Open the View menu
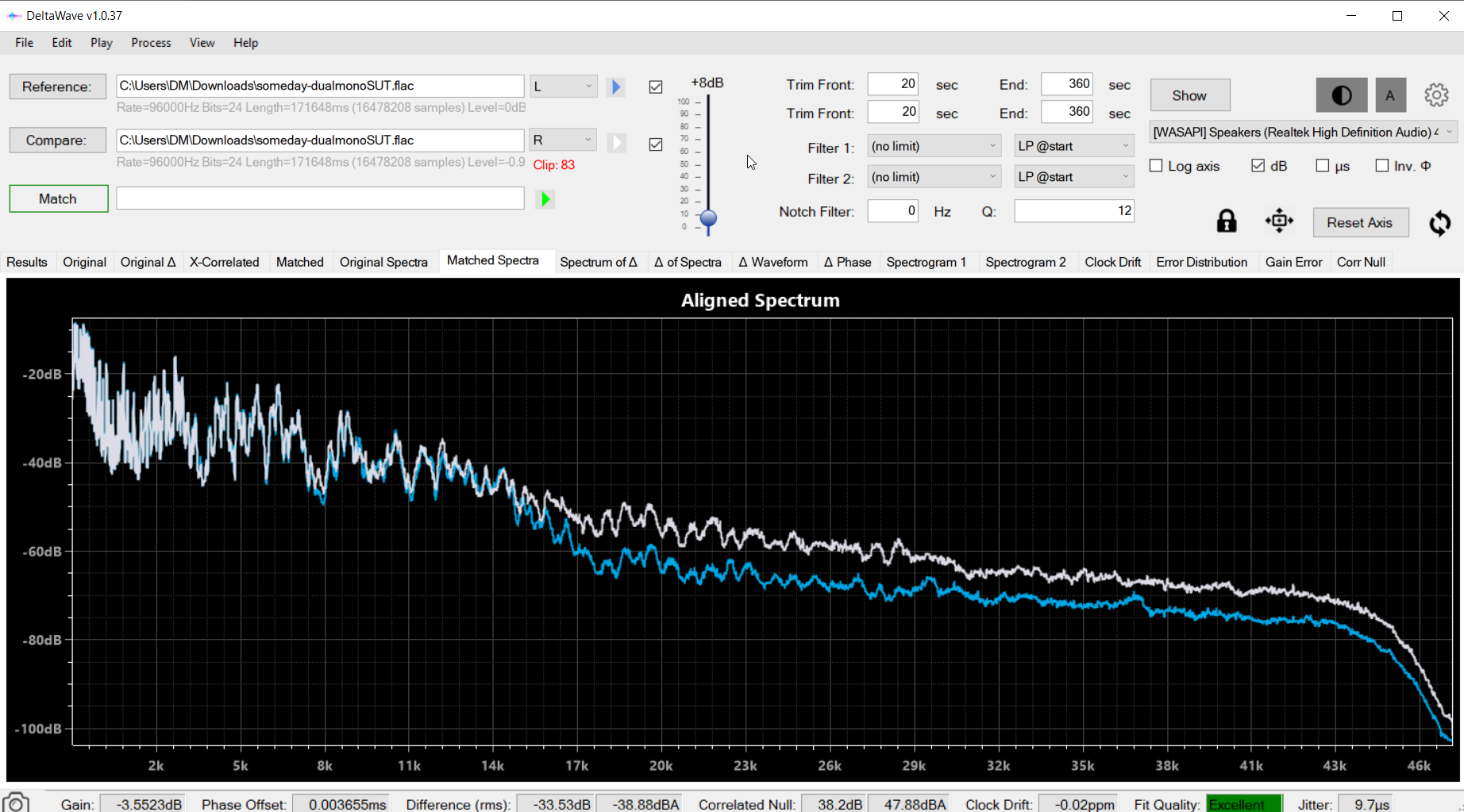The image size is (1464, 812). coord(202,43)
